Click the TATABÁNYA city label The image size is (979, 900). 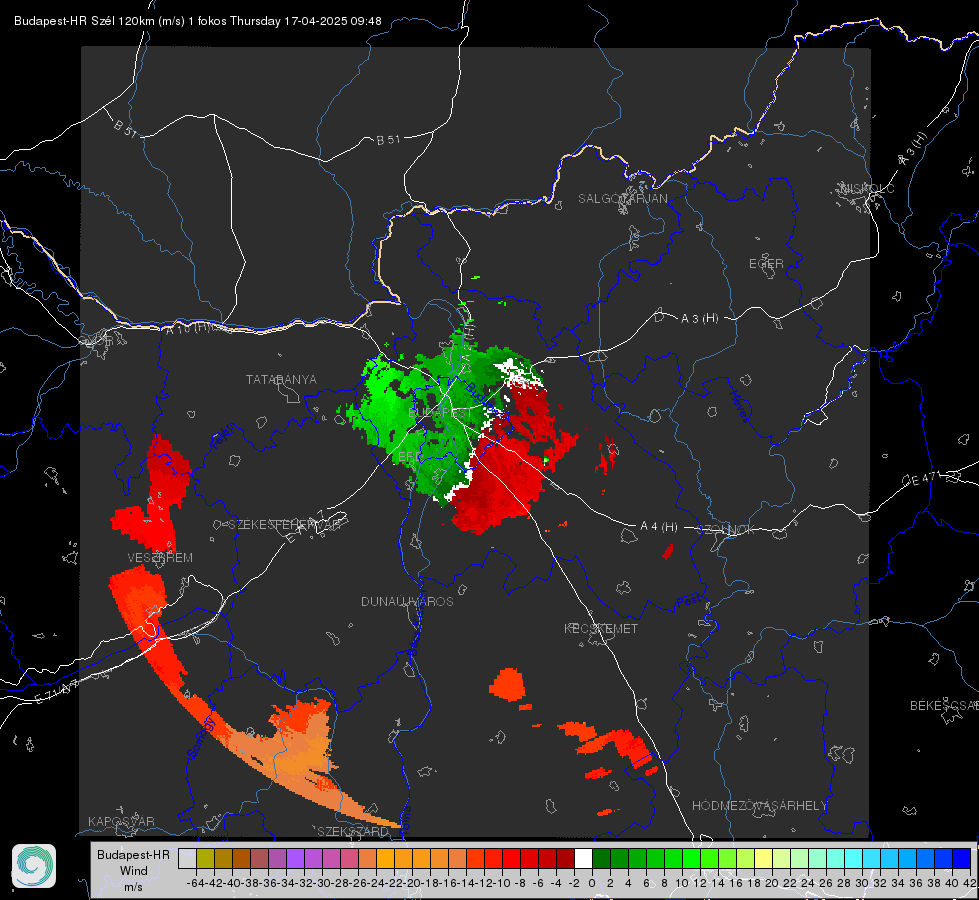point(281,379)
